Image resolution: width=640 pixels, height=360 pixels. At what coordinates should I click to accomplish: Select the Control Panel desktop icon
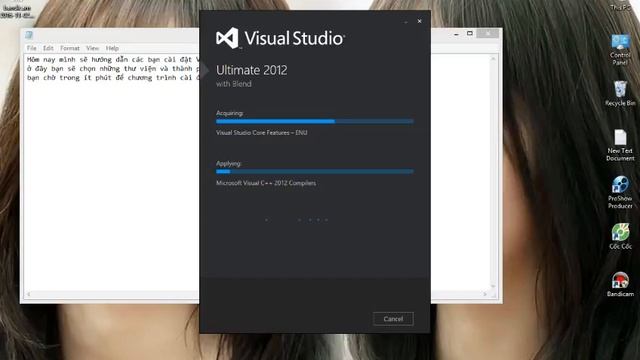click(x=620, y=50)
